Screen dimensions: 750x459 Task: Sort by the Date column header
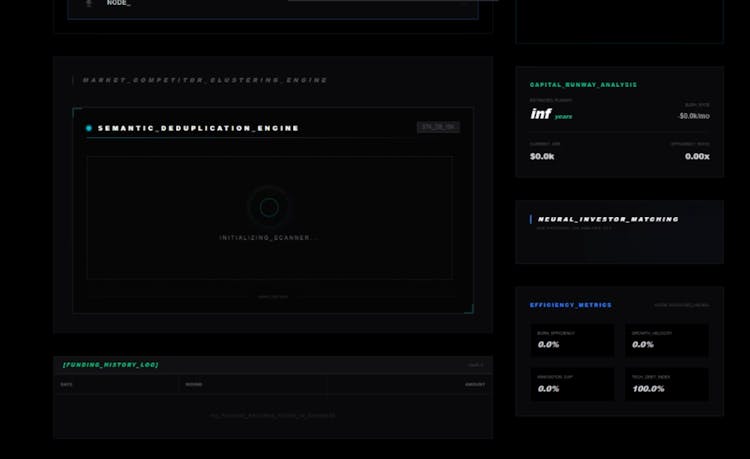pos(67,384)
